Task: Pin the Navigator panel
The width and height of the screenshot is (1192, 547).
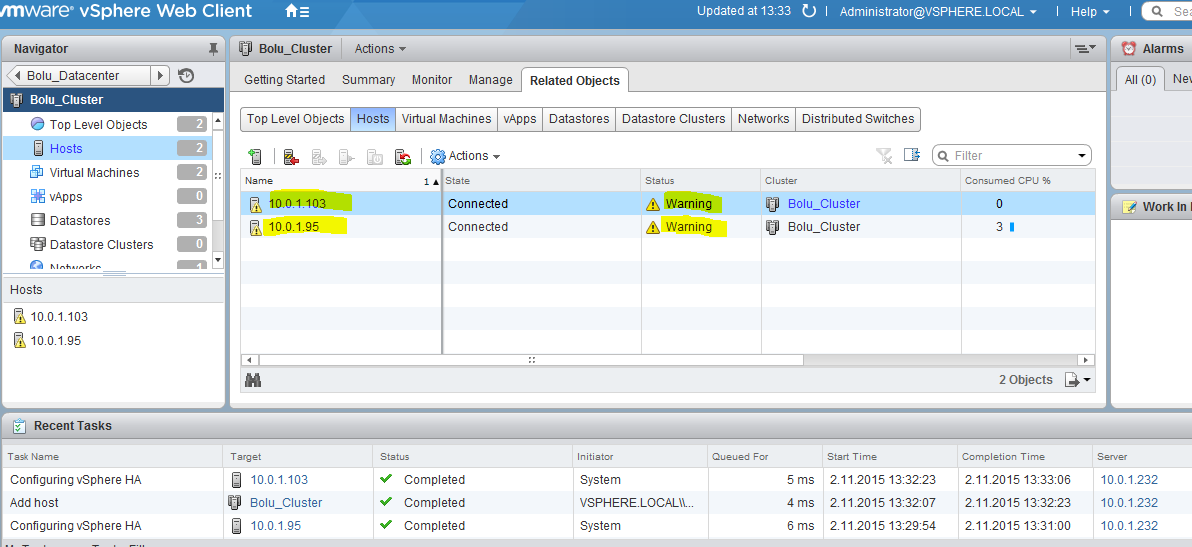Action: [213, 49]
